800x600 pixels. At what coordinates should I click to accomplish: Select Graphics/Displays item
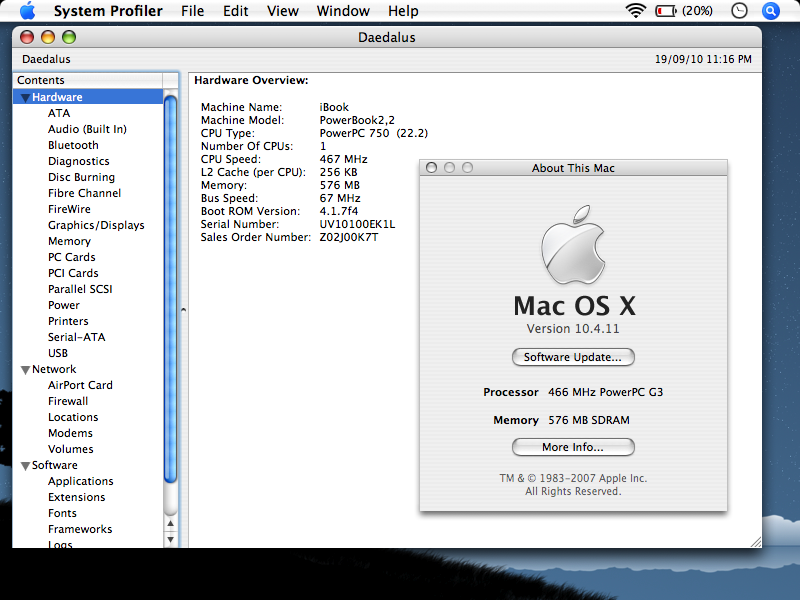point(96,225)
